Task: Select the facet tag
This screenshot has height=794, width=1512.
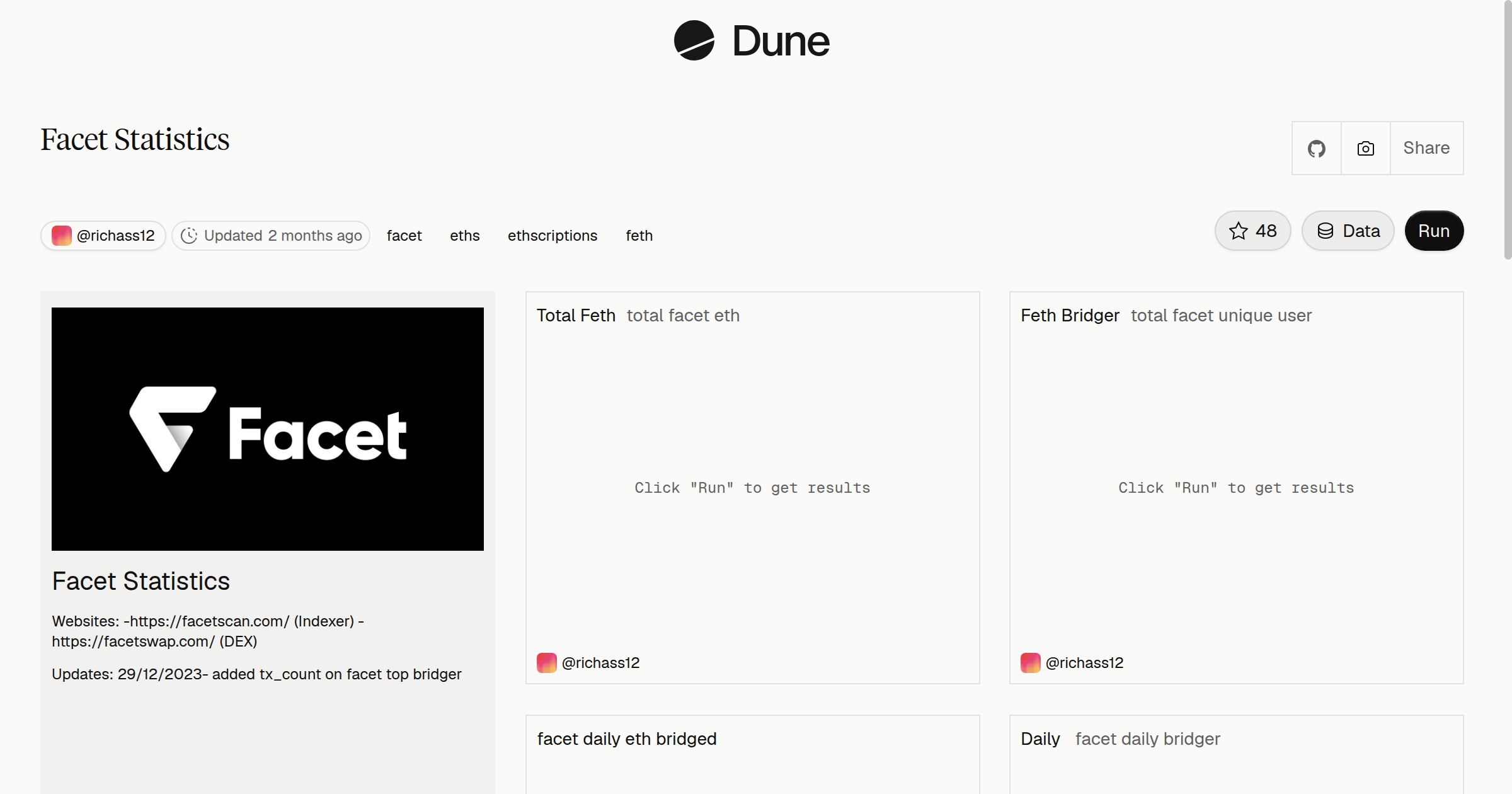Action: click(x=404, y=236)
